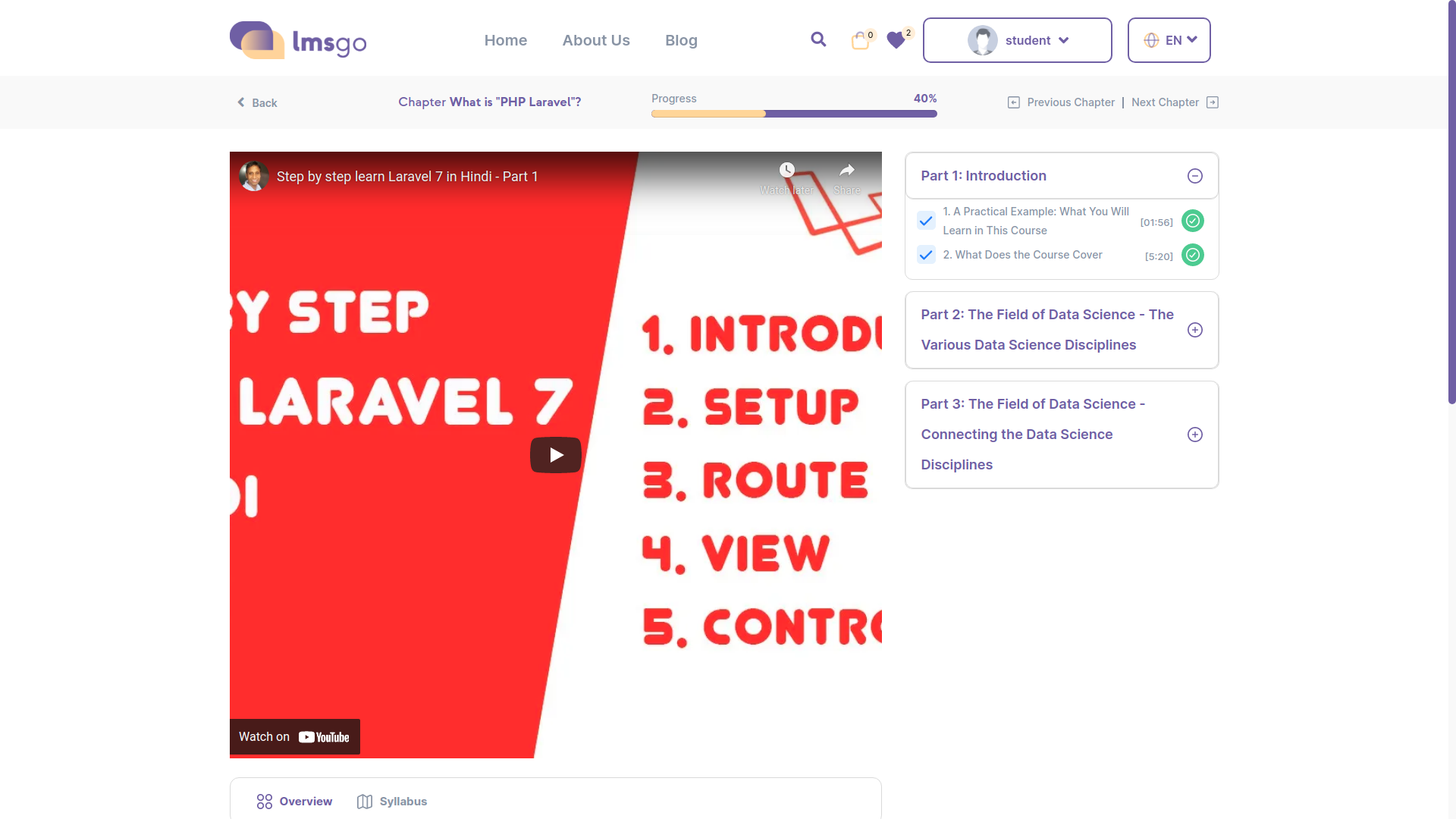Open the shopping bag cart icon
Image resolution: width=1456 pixels, height=819 pixels.
point(860,41)
